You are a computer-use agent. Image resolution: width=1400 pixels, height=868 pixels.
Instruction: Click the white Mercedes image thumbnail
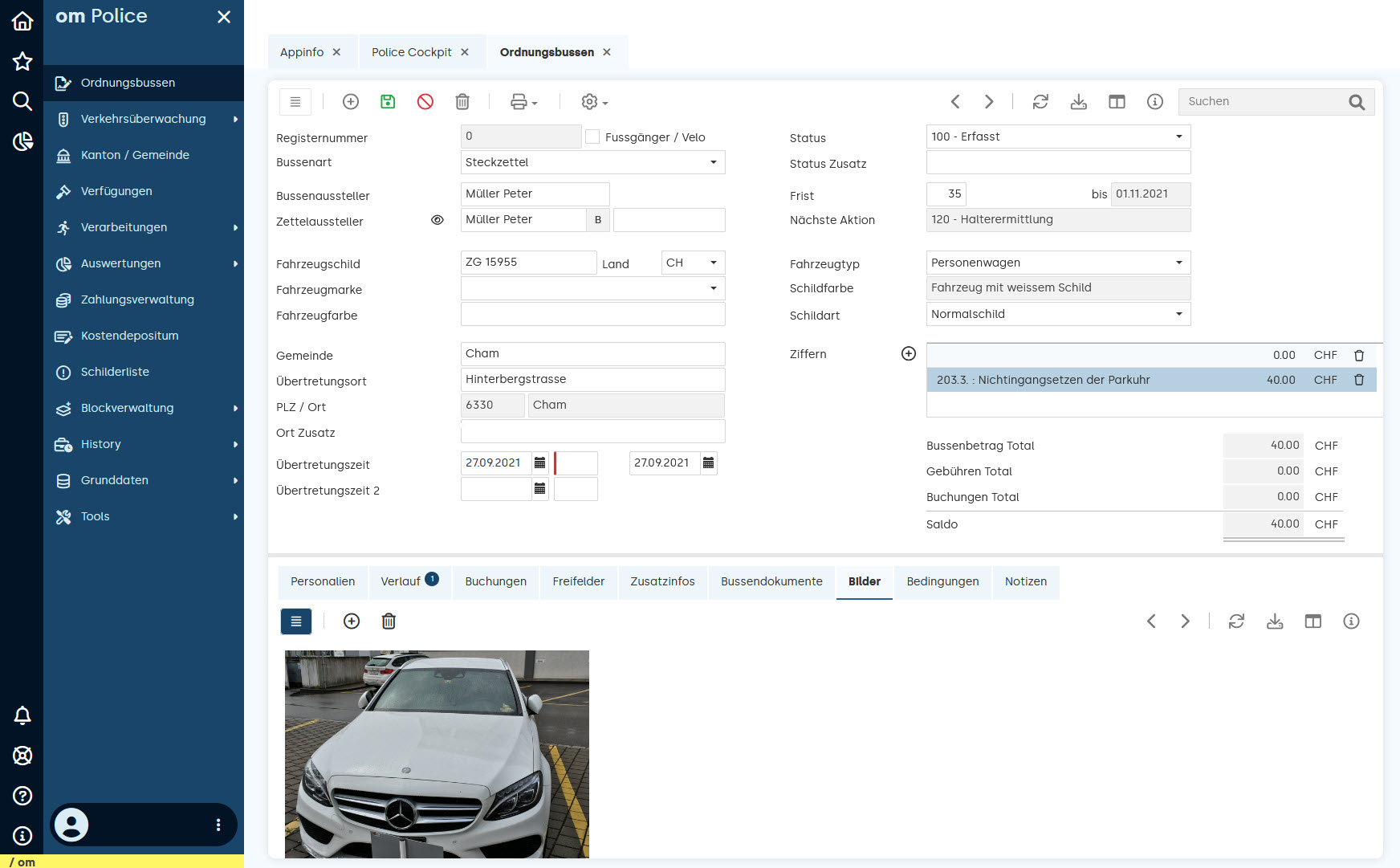[x=437, y=753]
